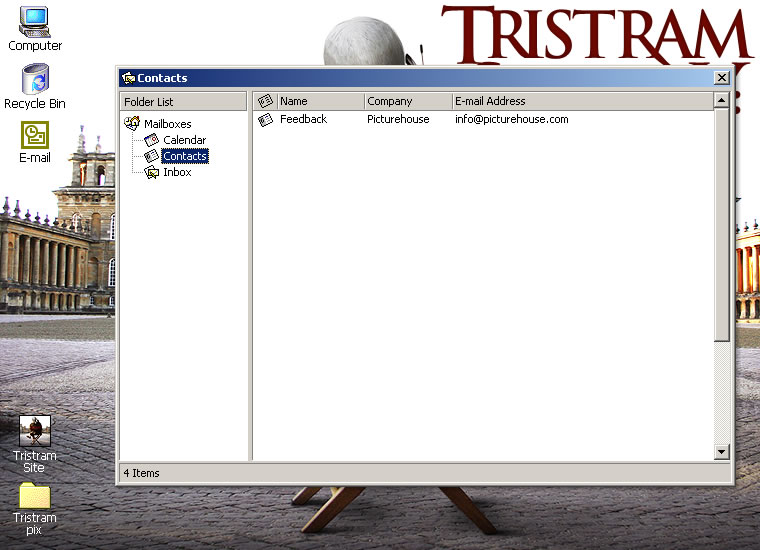
Task: Select the Calendar folder
Action: 185,140
